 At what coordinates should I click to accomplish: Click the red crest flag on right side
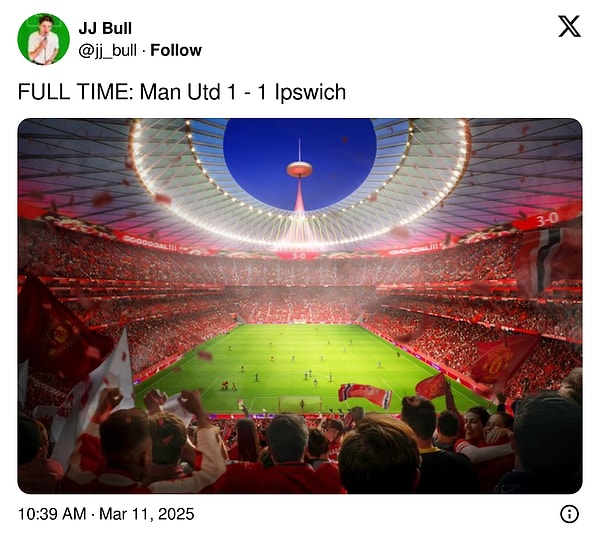click(x=503, y=360)
